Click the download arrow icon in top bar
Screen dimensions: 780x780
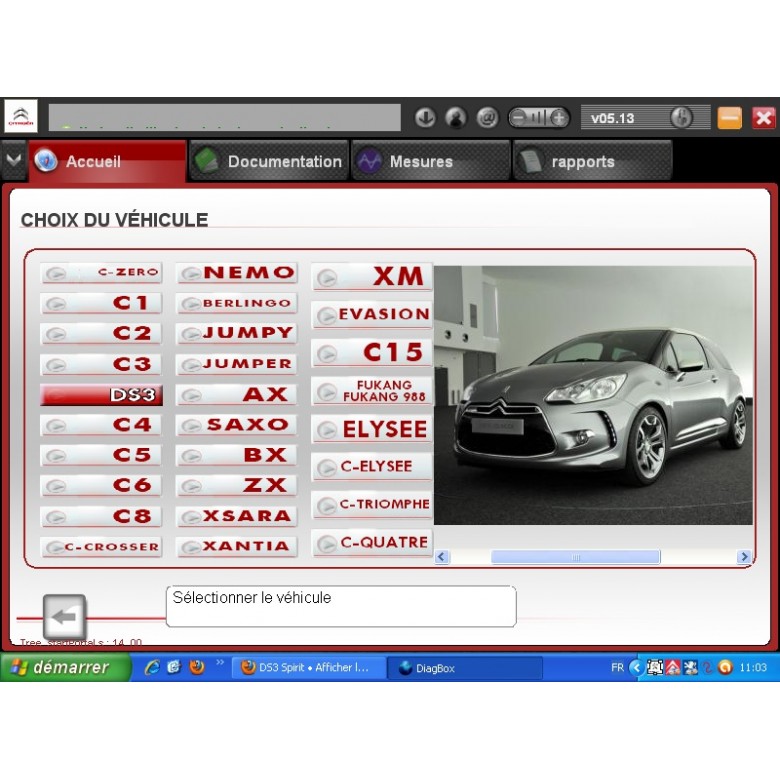click(x=425, y=118)
